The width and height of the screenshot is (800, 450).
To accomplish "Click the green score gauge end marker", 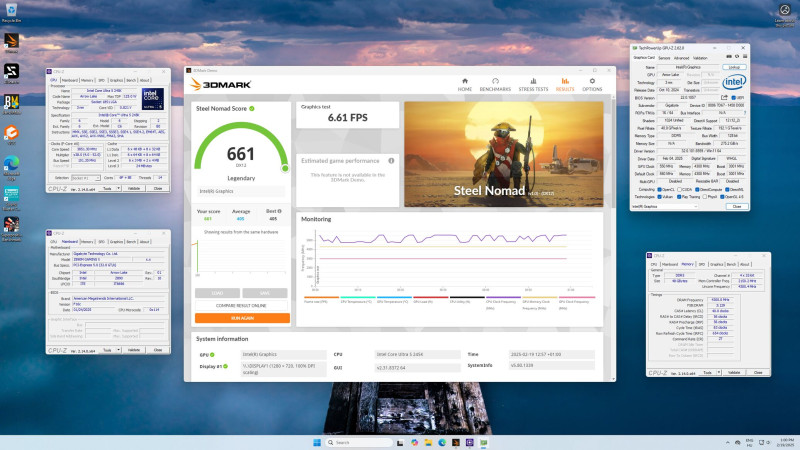I will click(x=285, y=168).
